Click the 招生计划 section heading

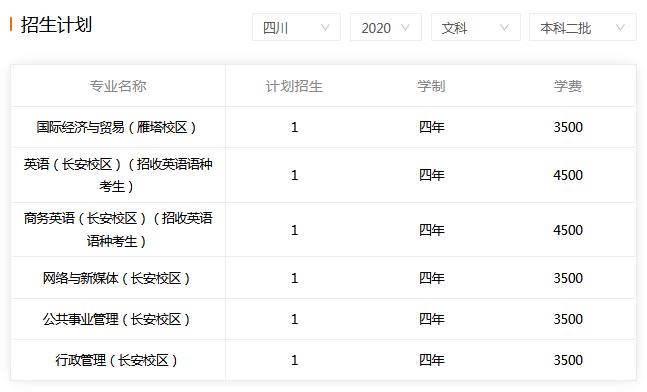56,24
